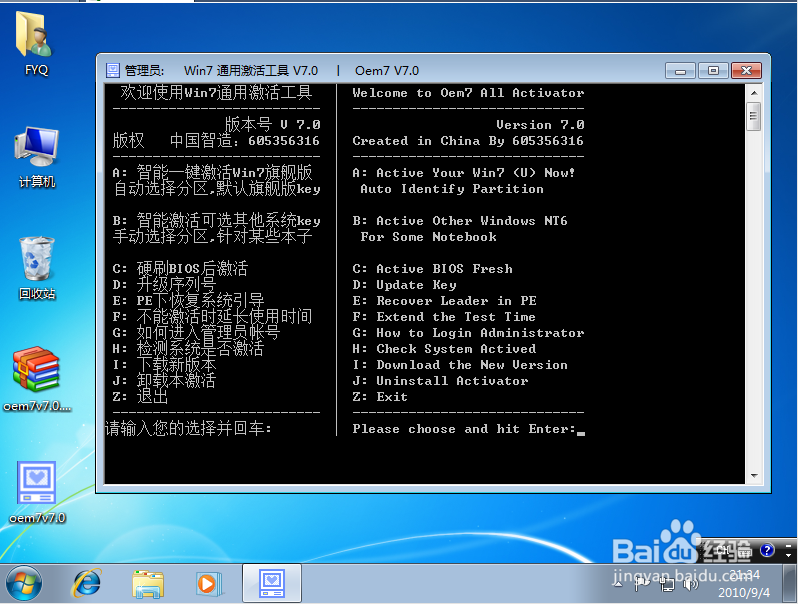Click 'I: Download the New Version' line
Screen dimensions: 798x604
pyautogui.click(x=460, y=365)
